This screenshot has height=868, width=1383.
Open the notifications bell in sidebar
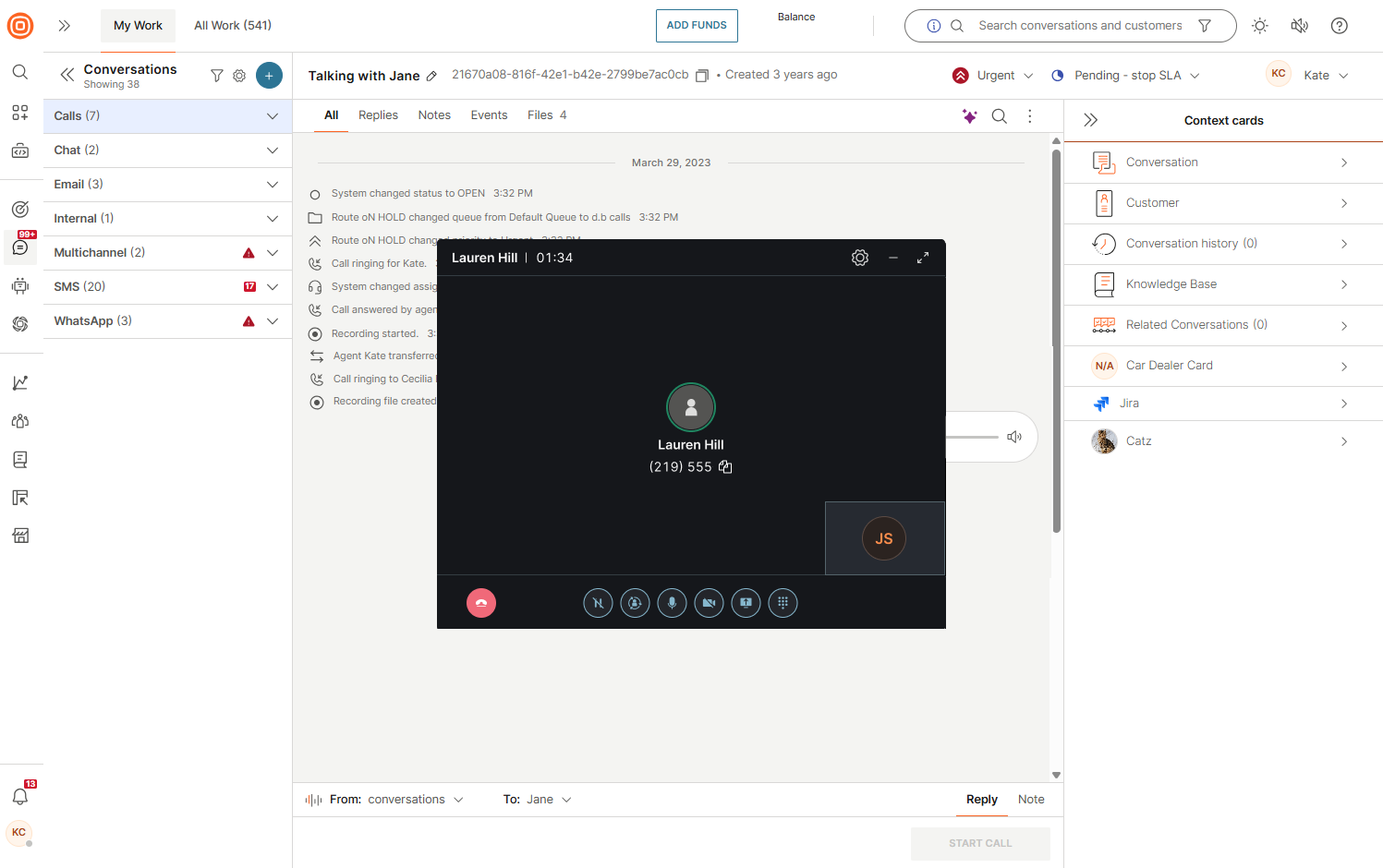[x=20, y=796]
